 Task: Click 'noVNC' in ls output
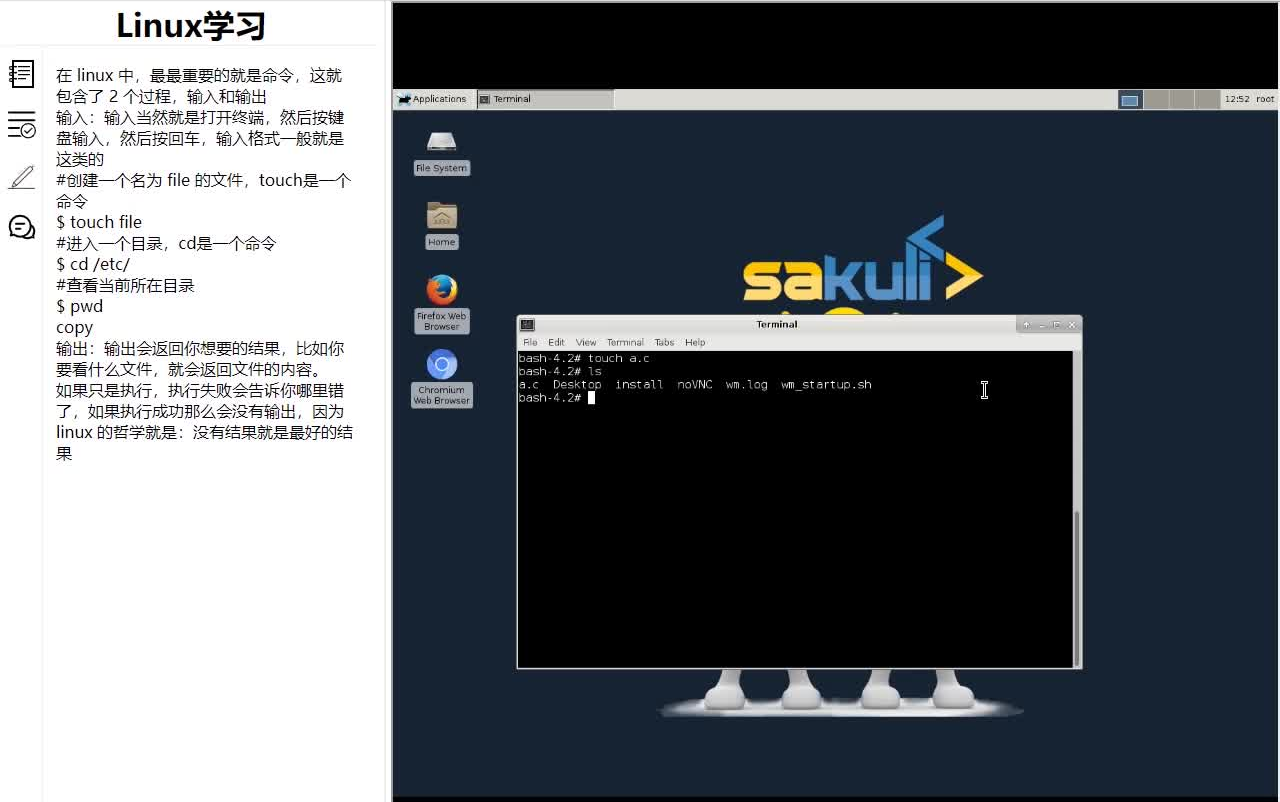coord(695,384)
